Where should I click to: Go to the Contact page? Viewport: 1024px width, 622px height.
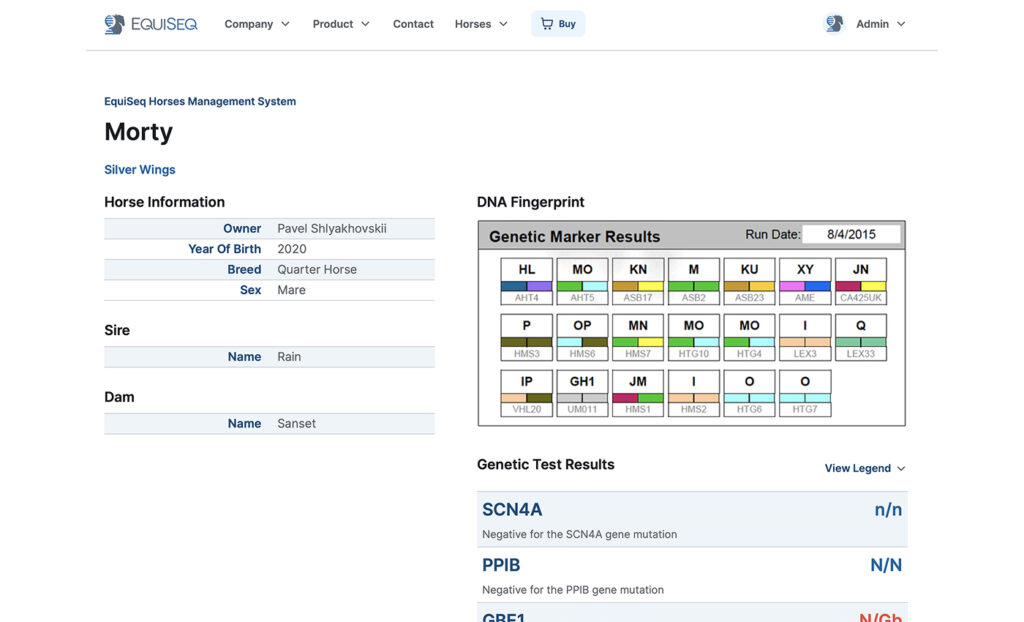point(413,24)
